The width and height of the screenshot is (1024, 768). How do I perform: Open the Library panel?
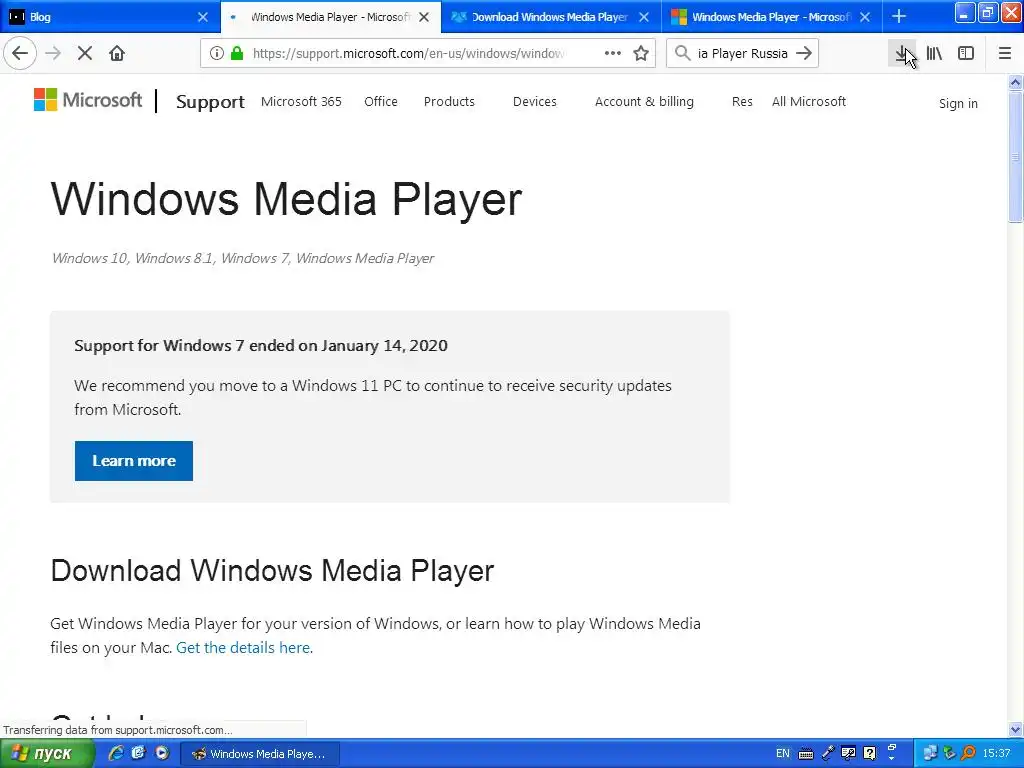coord(935,54)
